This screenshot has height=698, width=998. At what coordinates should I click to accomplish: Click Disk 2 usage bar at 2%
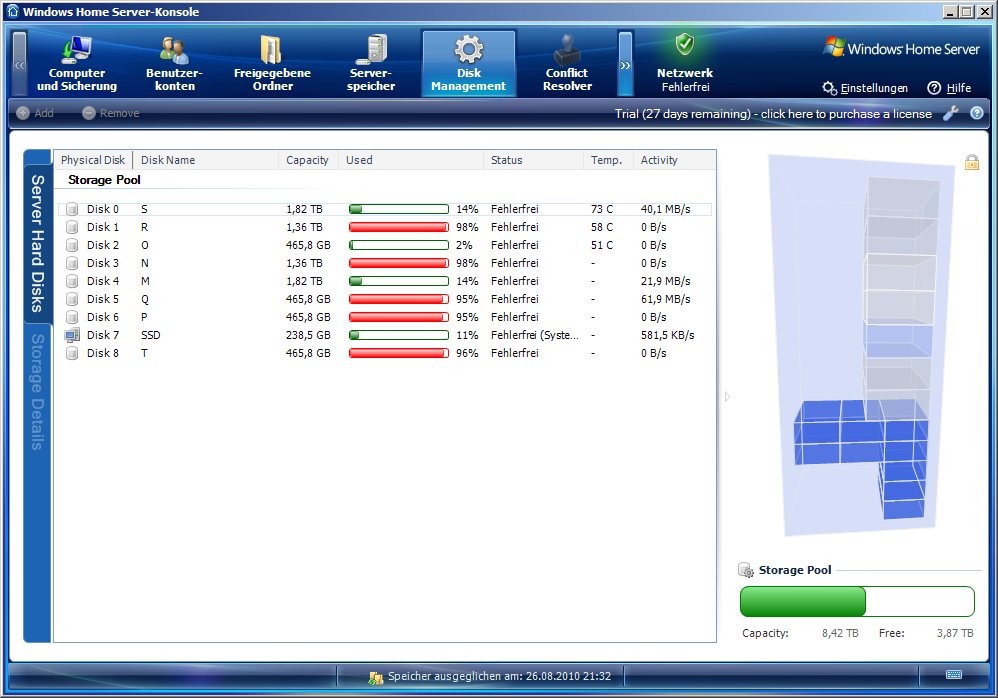pyautogui.click(x=398, y=245)
